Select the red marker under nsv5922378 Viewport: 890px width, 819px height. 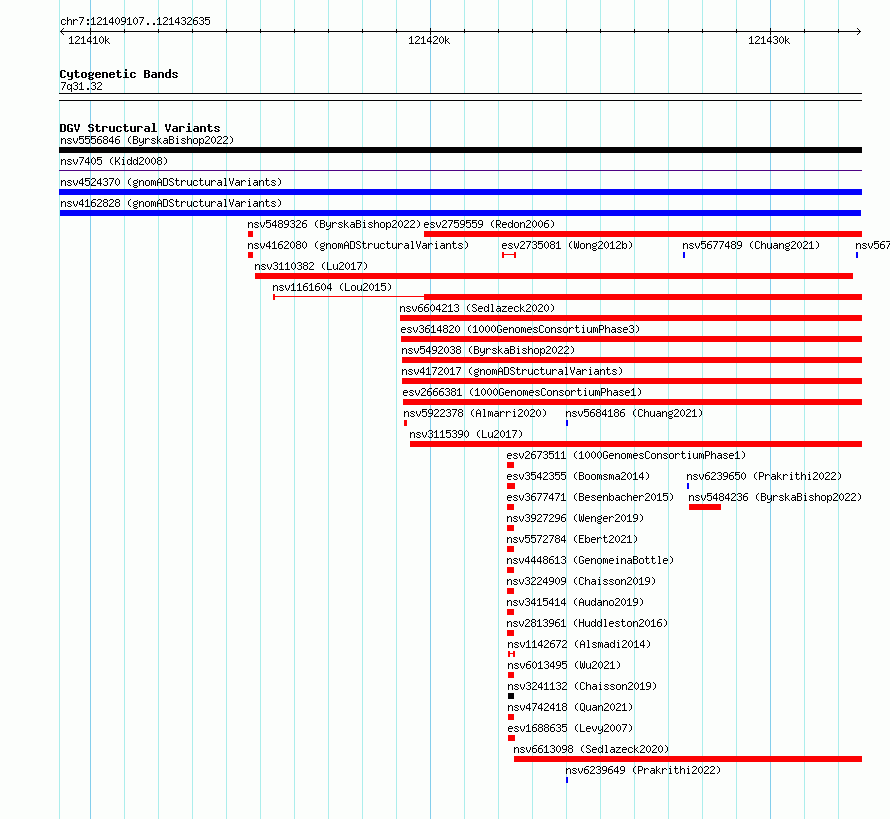click(x=405, y=423)
